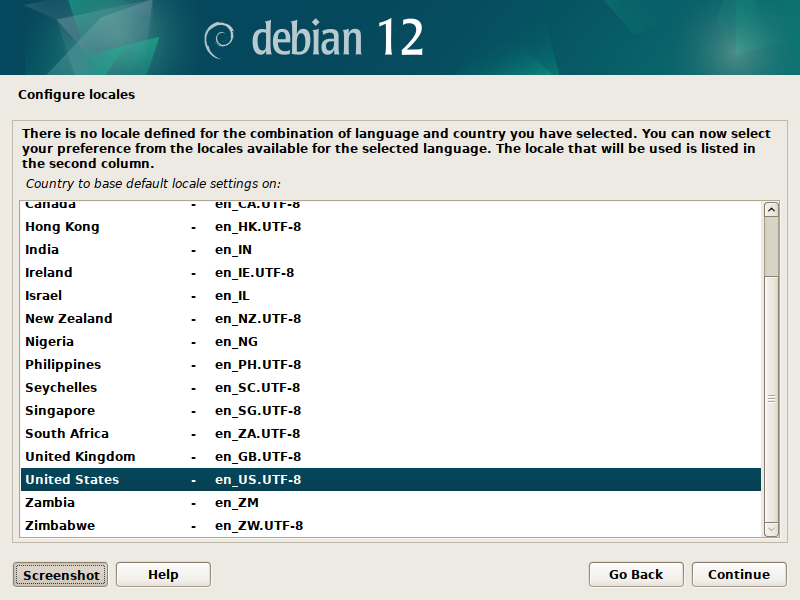Viewport: 800px width, 600px height.
Task: Choose Nigeria en_NG locale row
Action: pos(391,341)
